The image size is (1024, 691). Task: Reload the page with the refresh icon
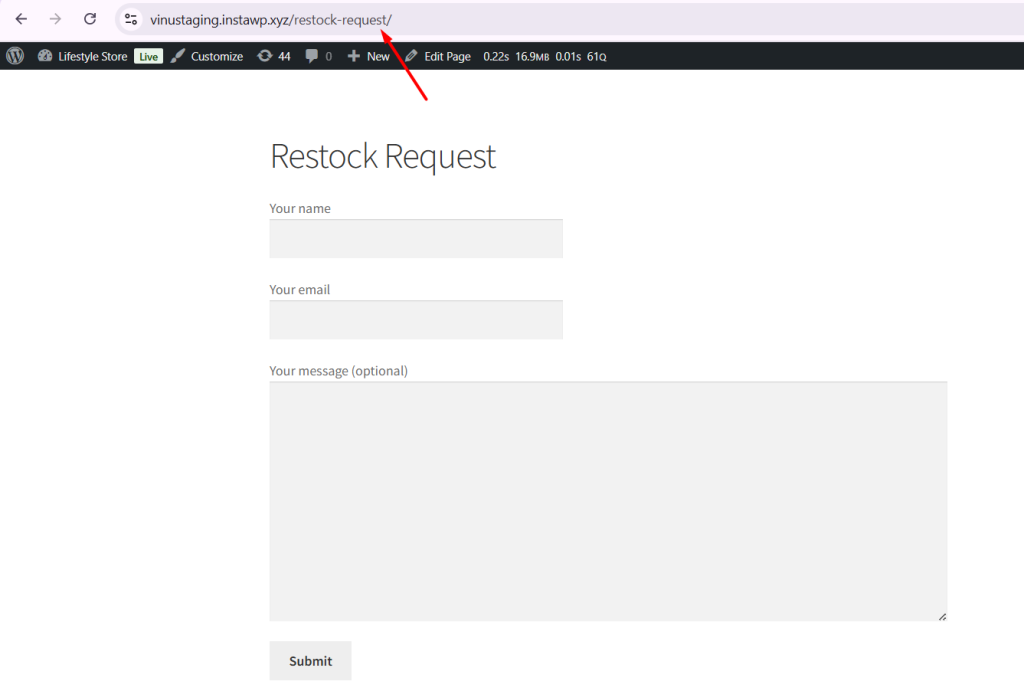(x=89, y=18)
